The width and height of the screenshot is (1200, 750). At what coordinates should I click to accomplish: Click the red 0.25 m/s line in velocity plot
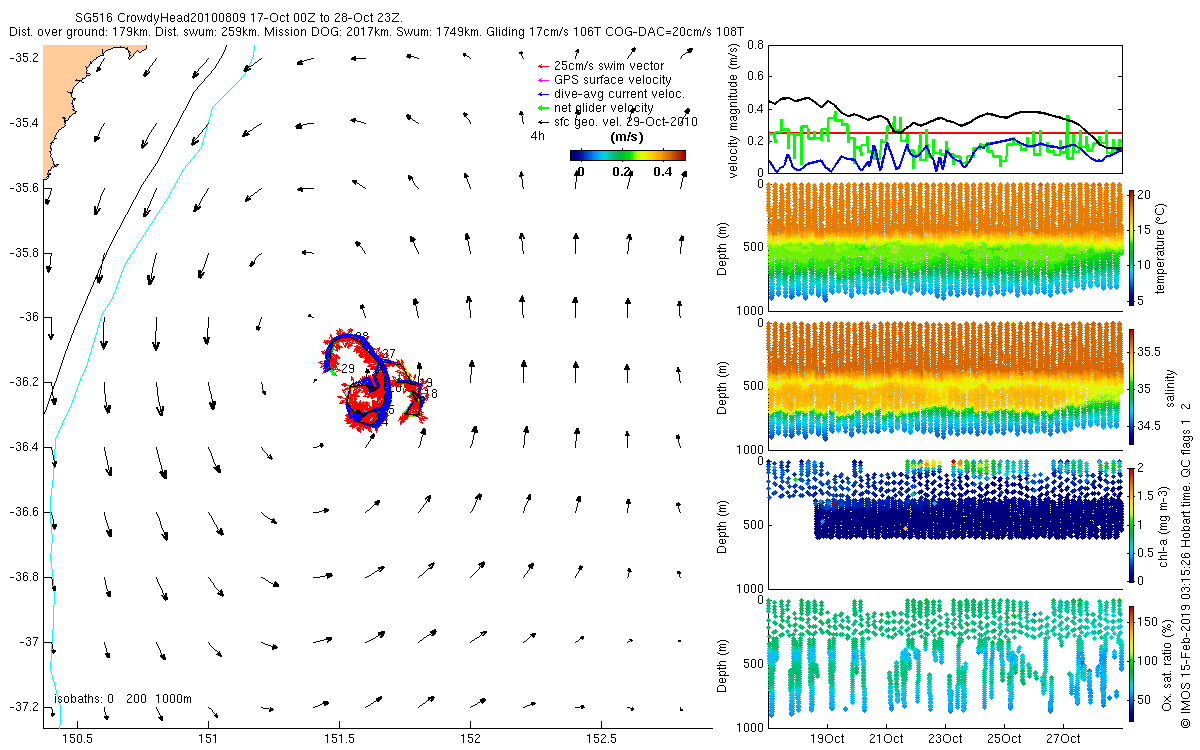(x=944, y=133)
